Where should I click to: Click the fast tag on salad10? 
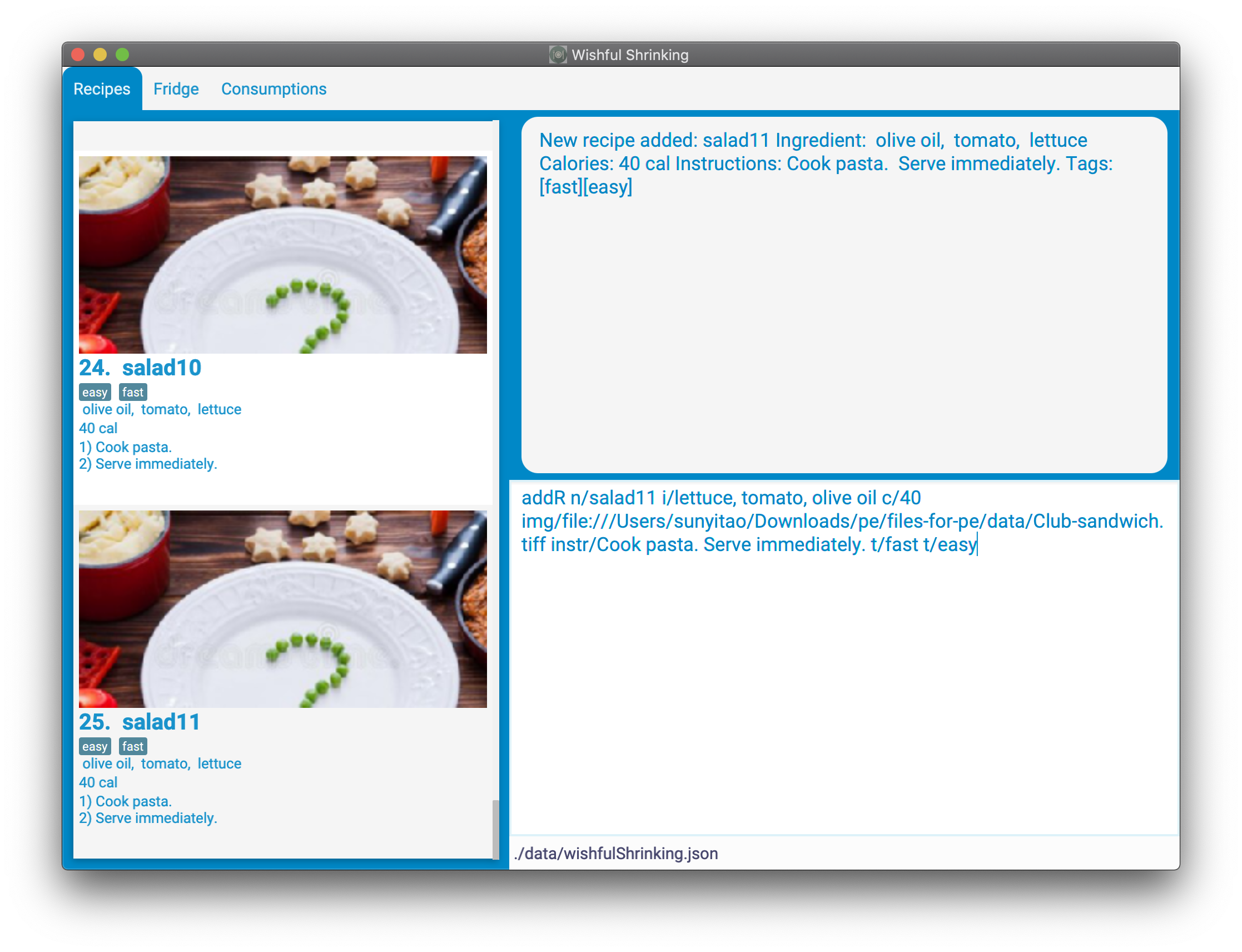[133, 391]
